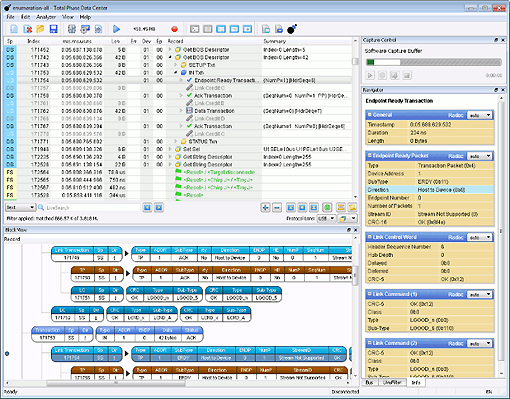Screen dimensions: 510x399
Task: Switch to the Bus tab
Action: (369, 383)
